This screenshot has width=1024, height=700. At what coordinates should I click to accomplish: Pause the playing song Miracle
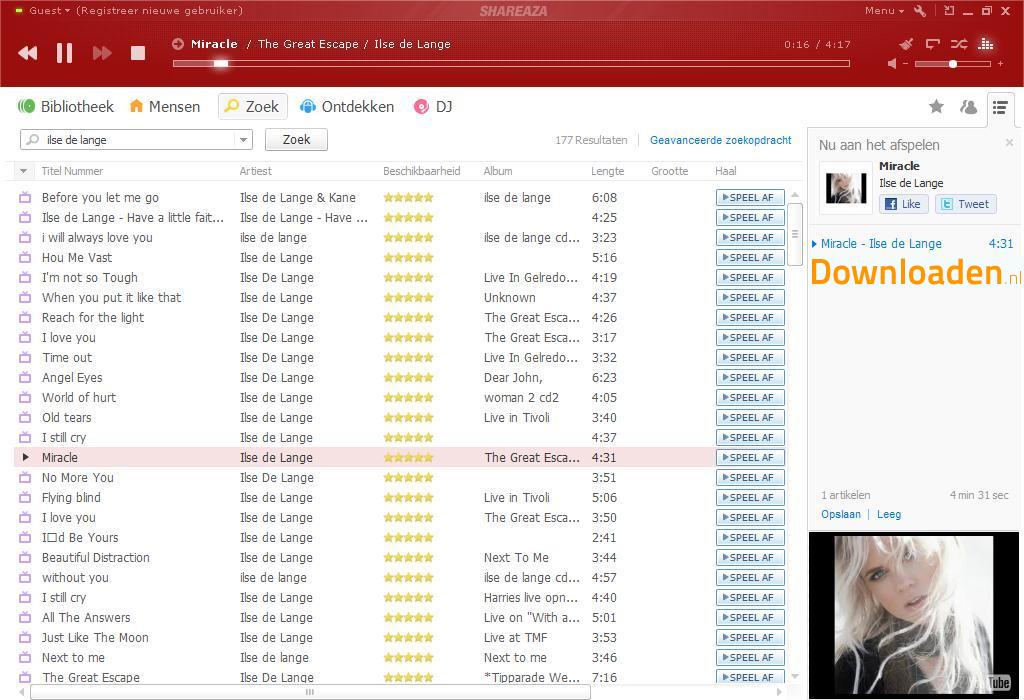[x=64, y=53]
